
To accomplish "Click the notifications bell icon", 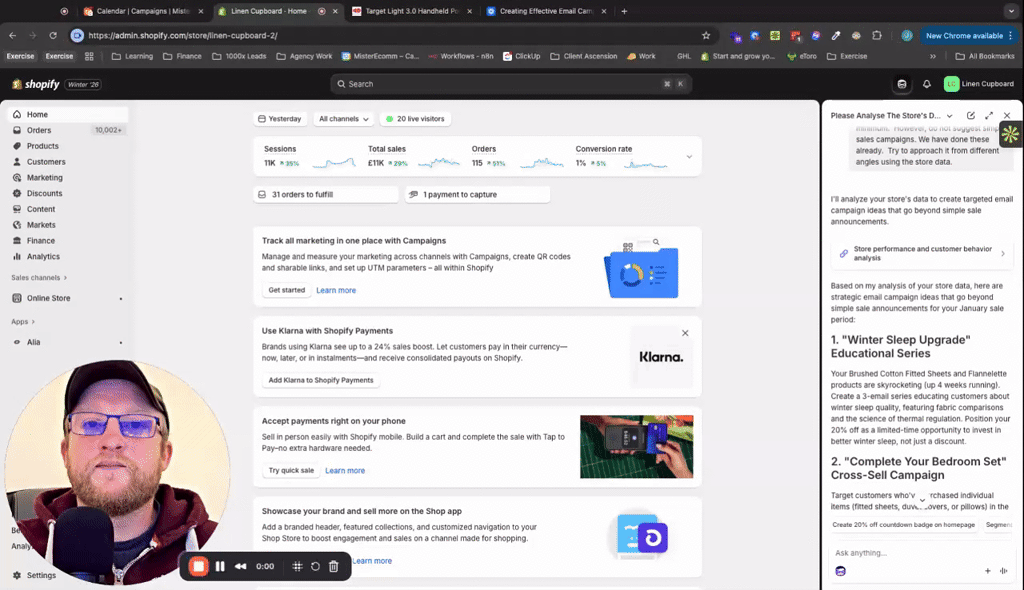I will click(x=928, y=84).
